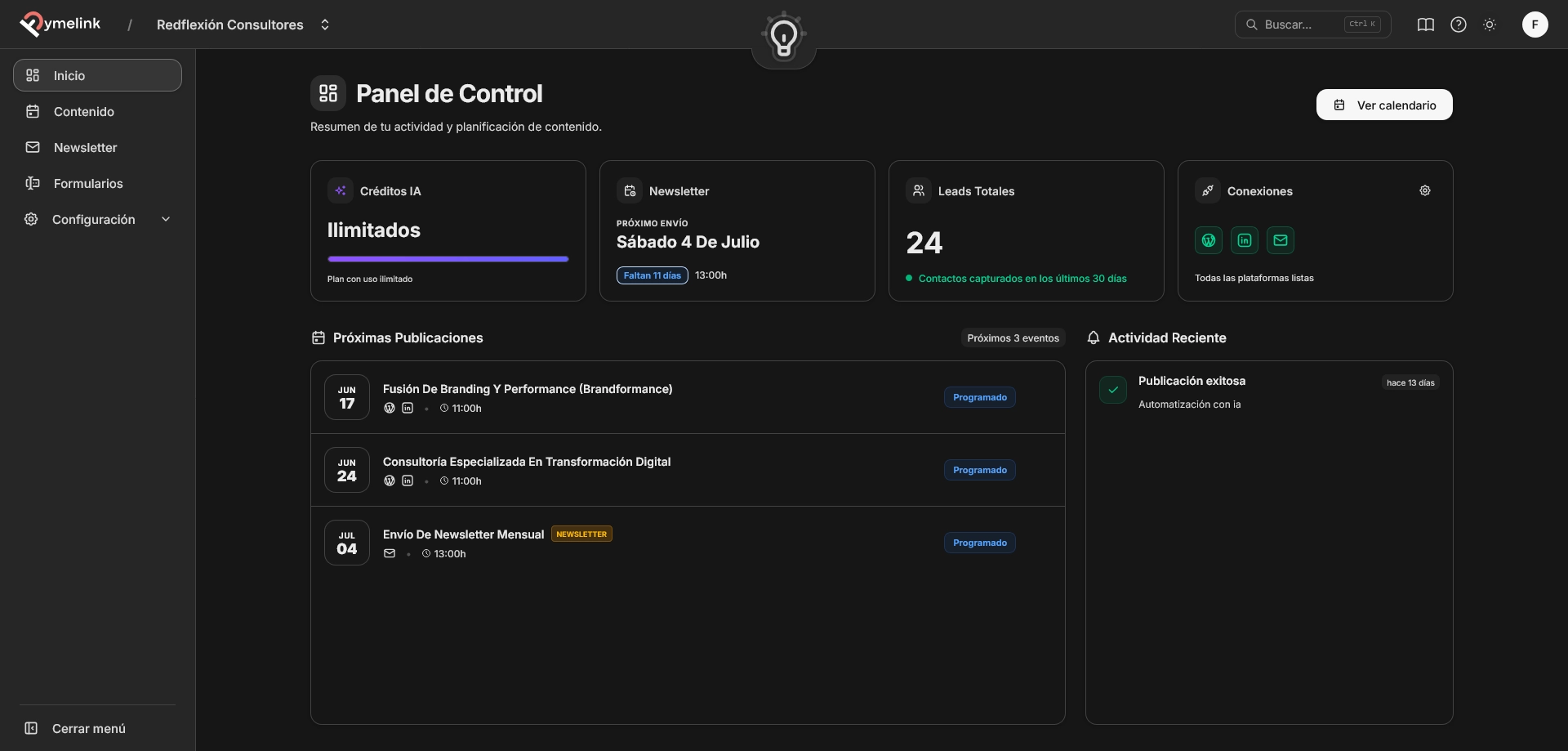Expand the Configuración chevron
The height and width of the screenshot is (751, 1568).
[x=166, y=219]
